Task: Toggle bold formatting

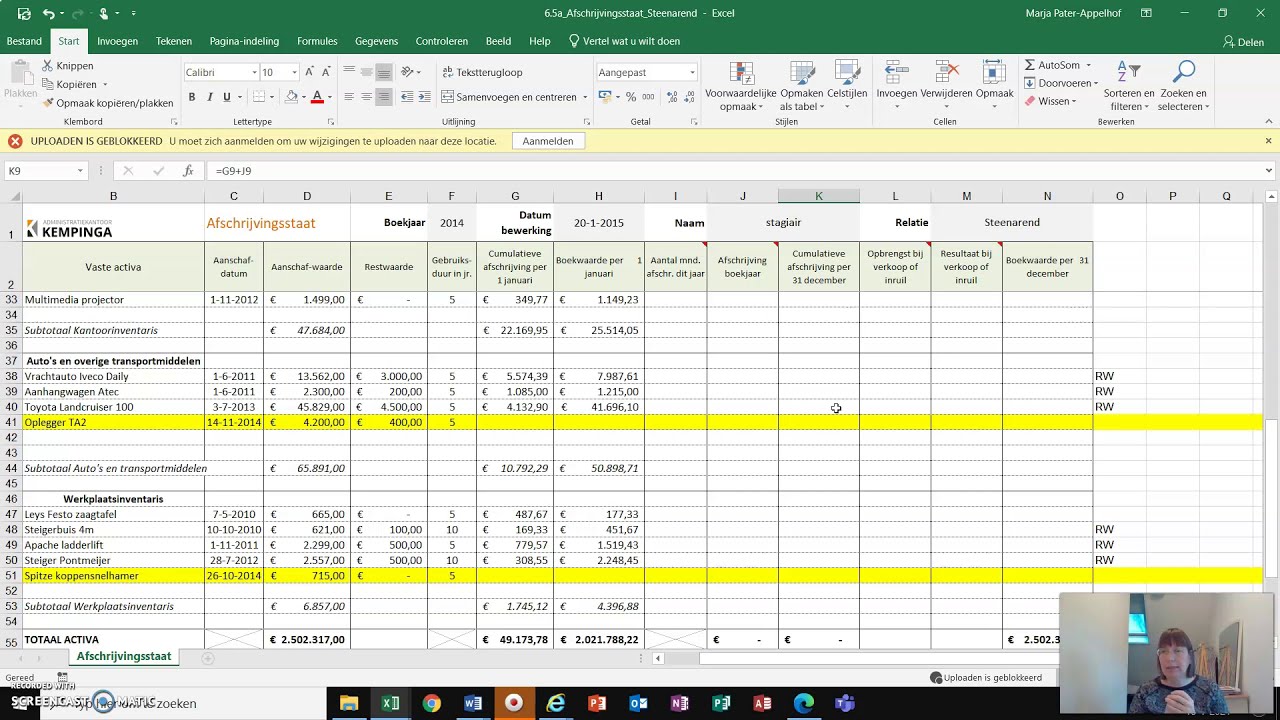Action: (x=192, y=97)
